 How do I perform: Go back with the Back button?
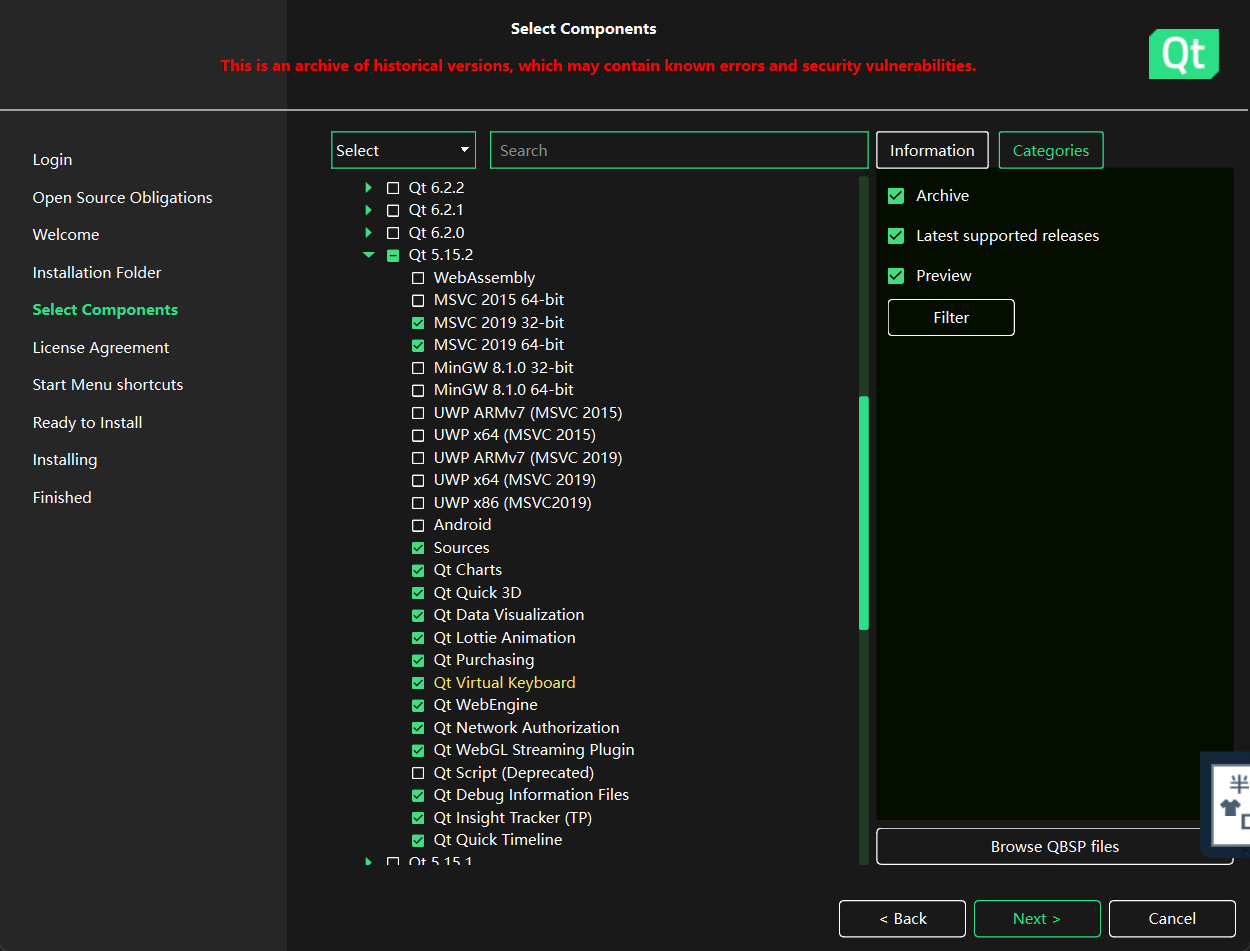[x=902, y=918]
